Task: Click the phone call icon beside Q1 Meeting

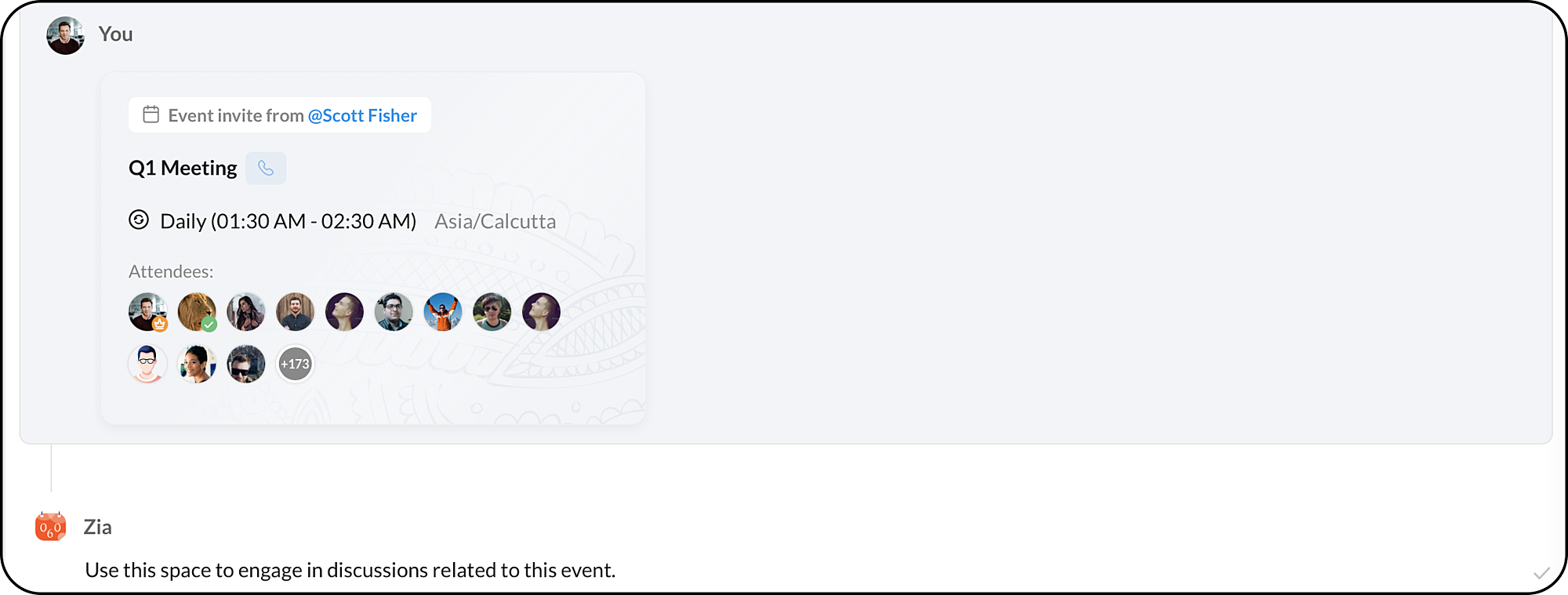Action: point(266,169)
